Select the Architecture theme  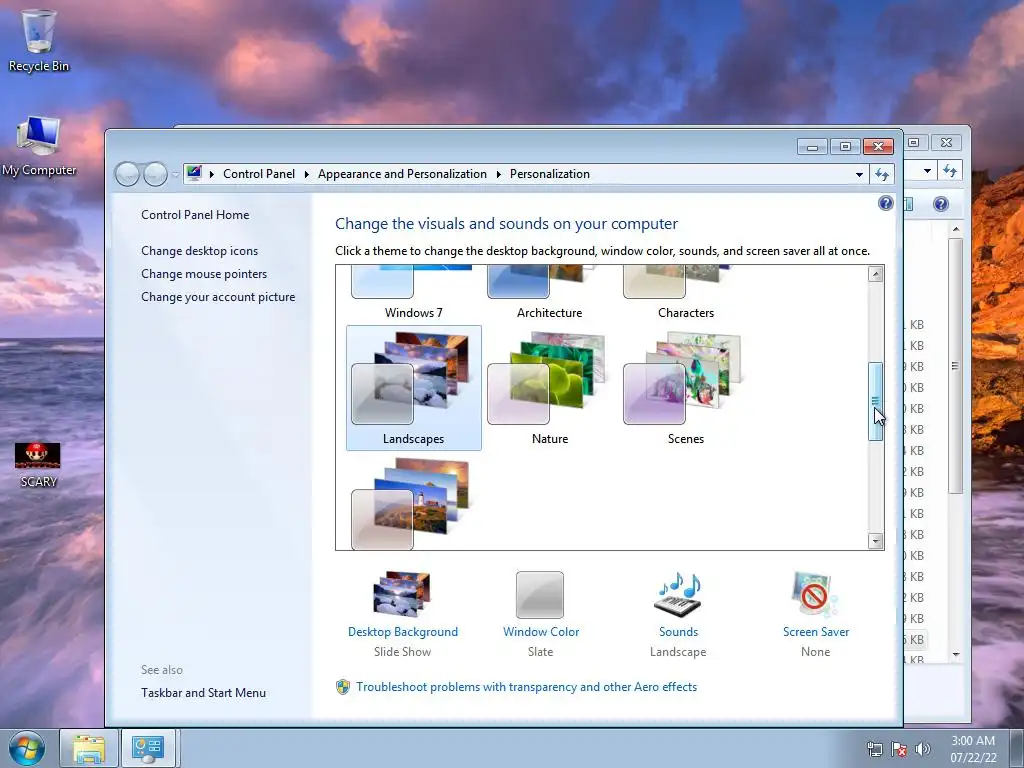[x=550, y=294]
